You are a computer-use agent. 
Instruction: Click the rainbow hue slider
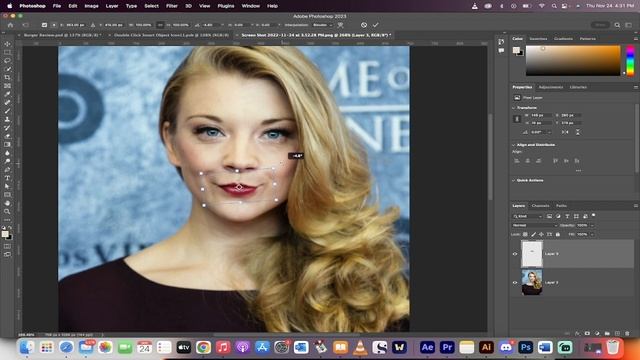pos(631,60)
